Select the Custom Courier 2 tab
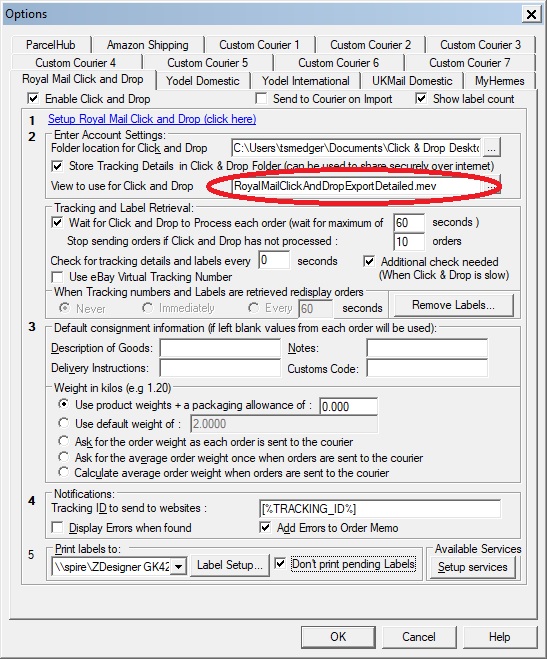Screen dimensions: 547x659 (370, 45)
